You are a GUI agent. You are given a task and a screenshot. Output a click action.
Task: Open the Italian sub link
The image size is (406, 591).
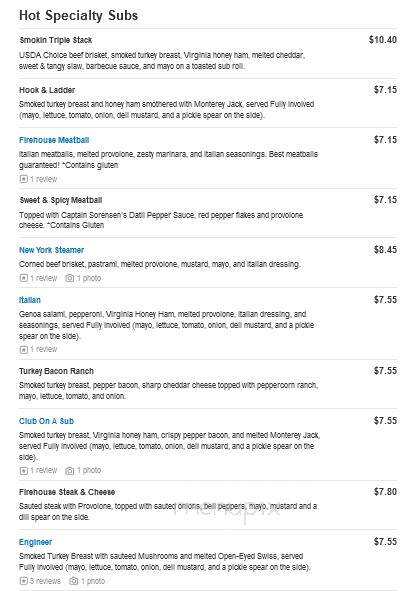pyautogui.click(x=30, y=300)
